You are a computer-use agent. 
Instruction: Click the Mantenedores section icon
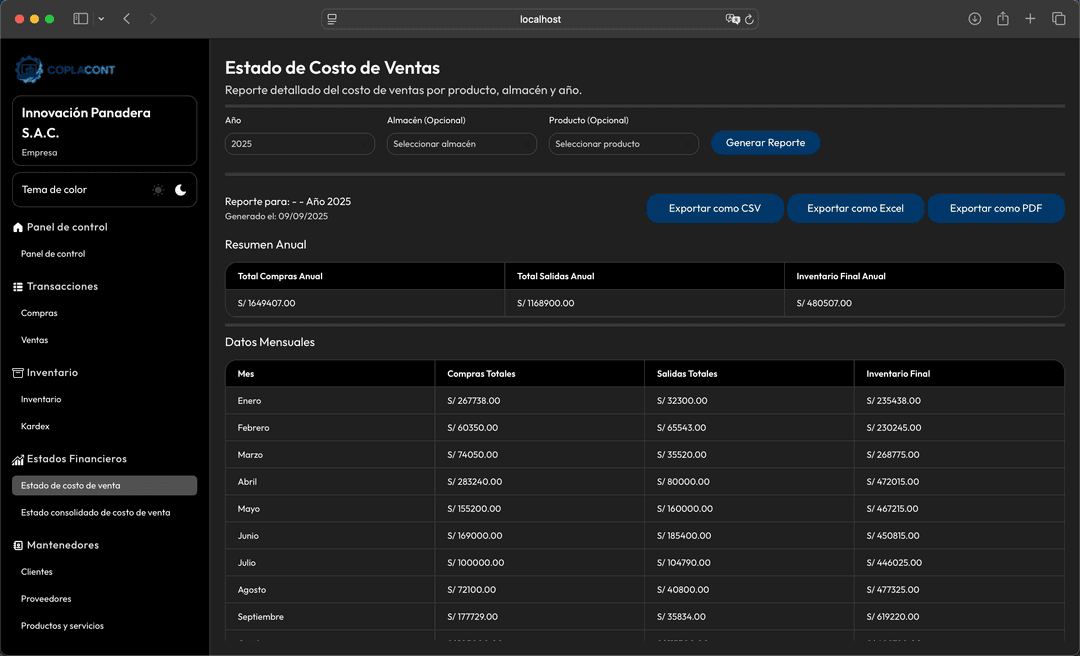19,545
